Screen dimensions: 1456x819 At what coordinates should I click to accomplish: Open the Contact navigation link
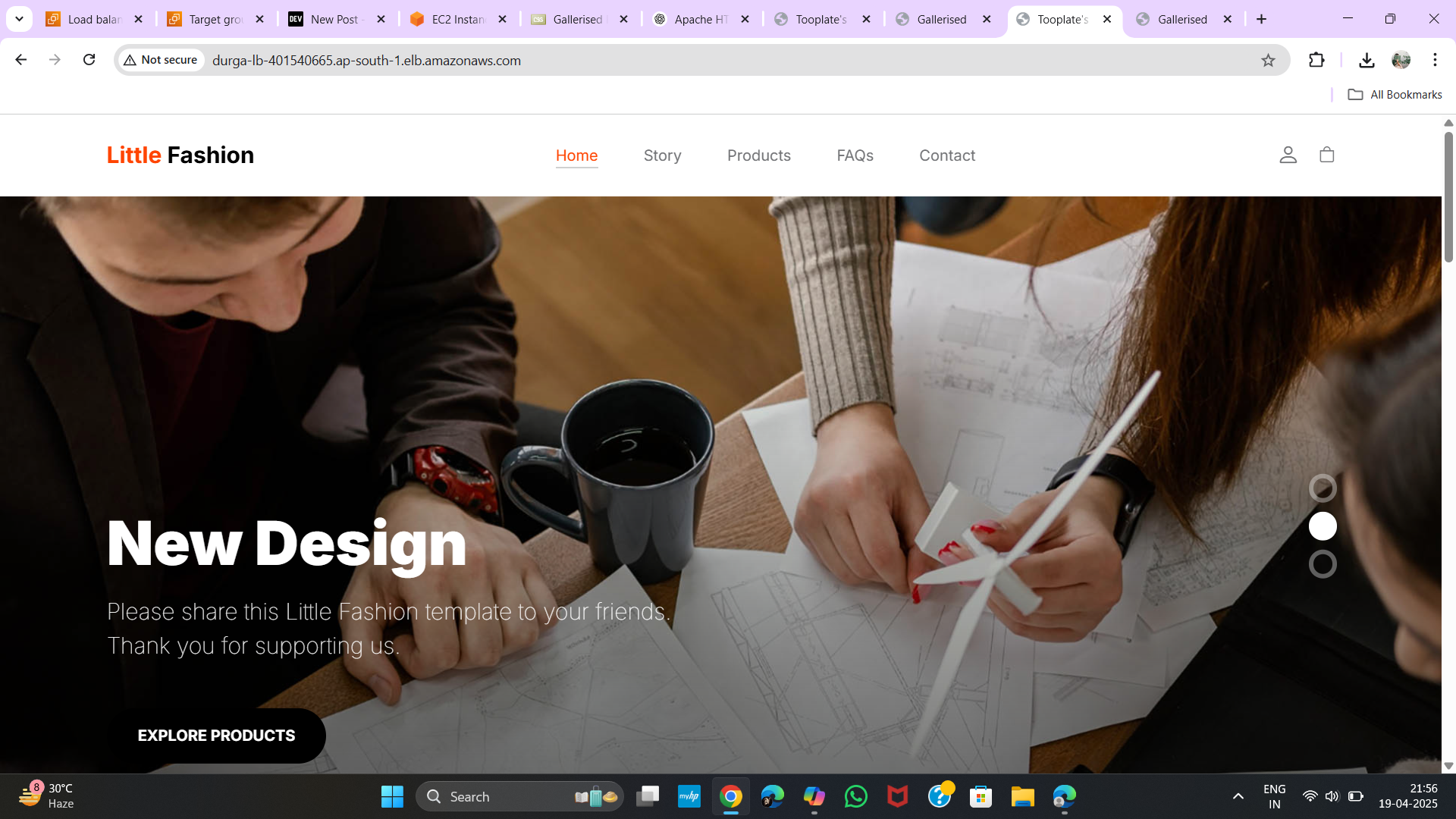(x=947, y=155)
